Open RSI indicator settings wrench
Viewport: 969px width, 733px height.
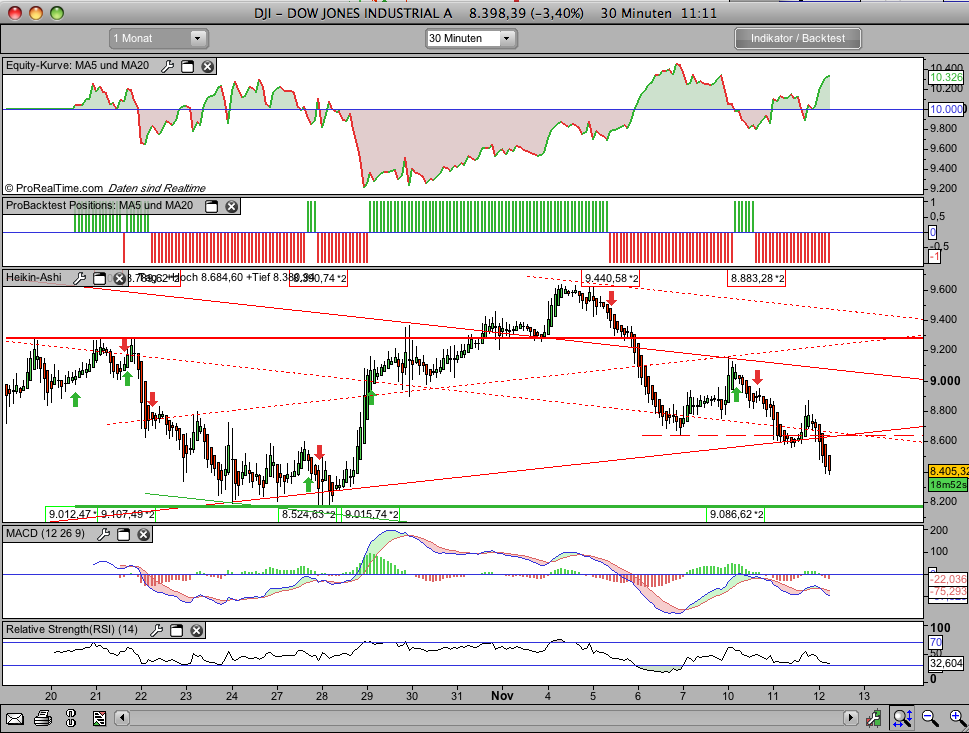[x=157, y=630]
